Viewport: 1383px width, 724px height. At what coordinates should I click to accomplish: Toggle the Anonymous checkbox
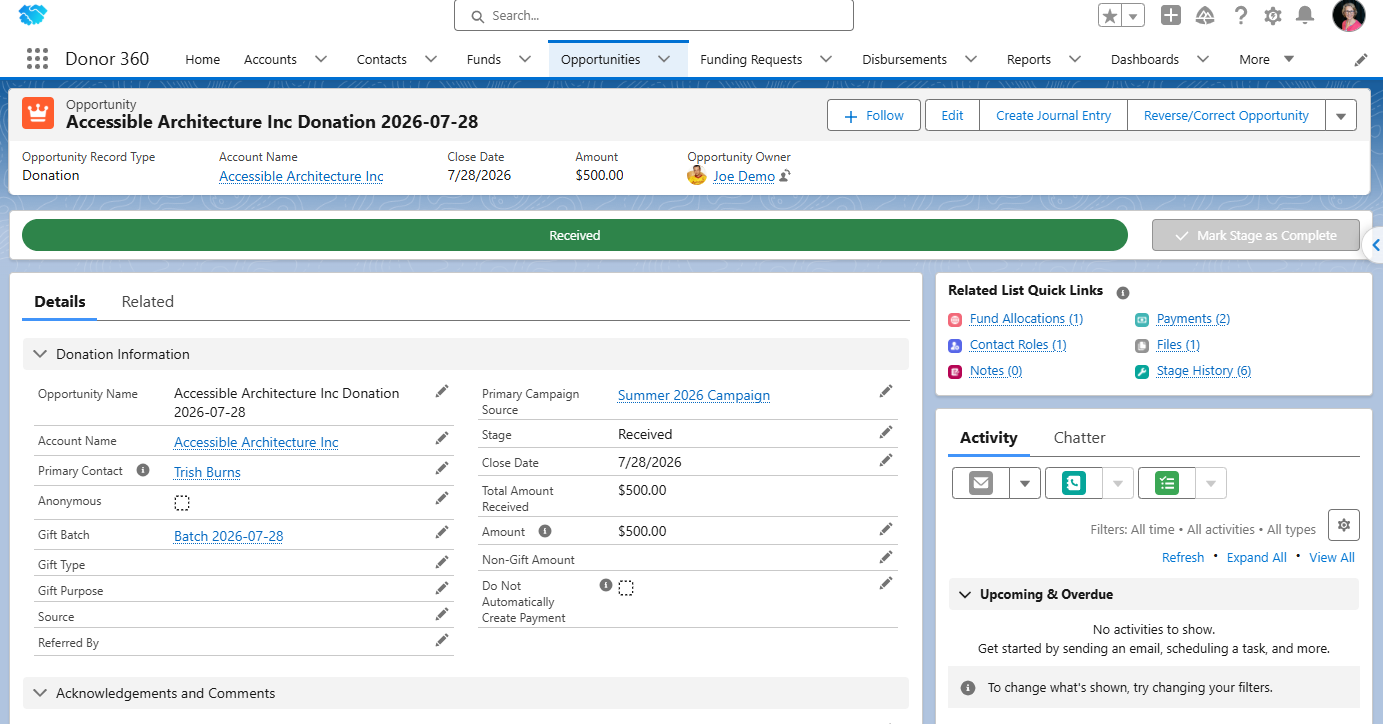(182, 503)
